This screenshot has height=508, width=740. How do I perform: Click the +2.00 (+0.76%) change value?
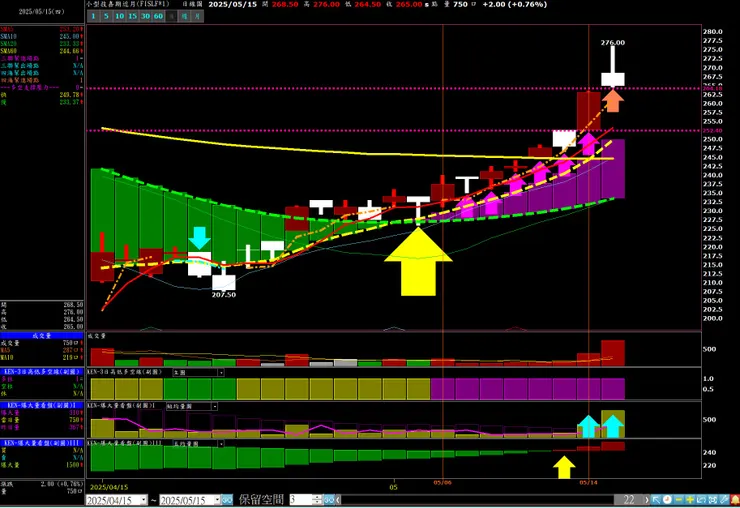[515, 4]
